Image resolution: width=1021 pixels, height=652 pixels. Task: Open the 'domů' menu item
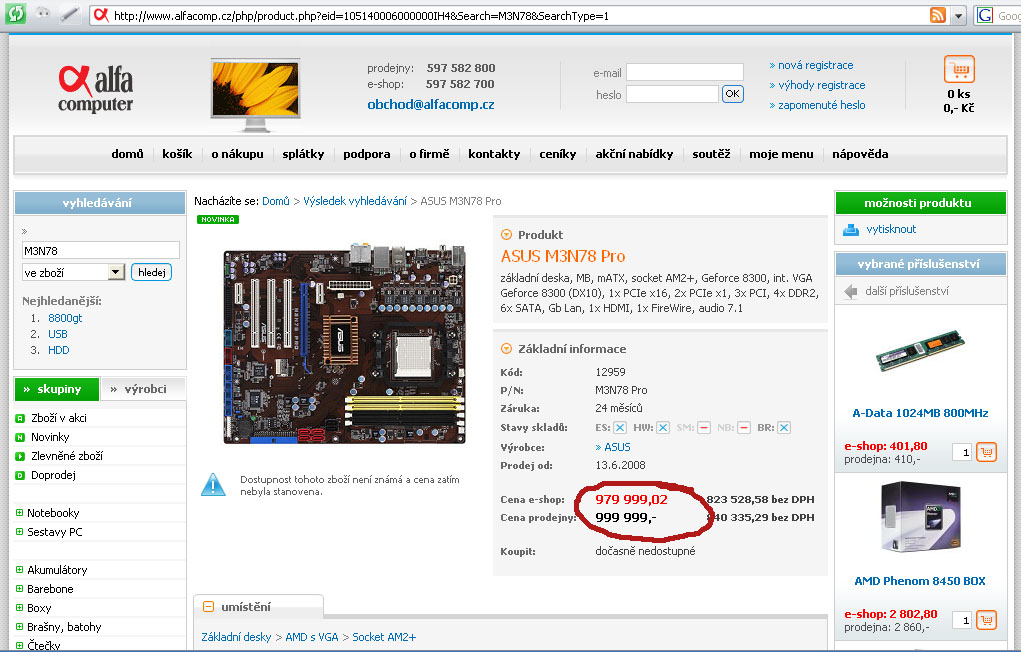pos(127,154)
